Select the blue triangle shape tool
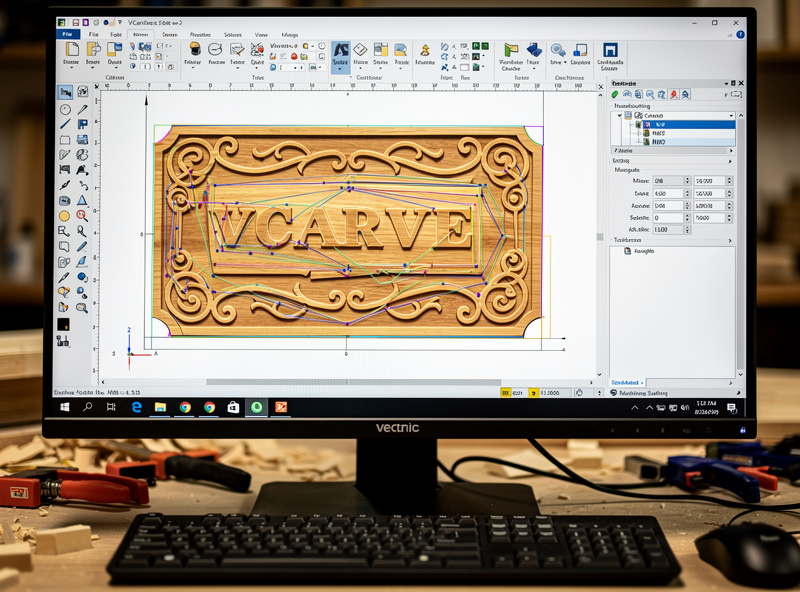800x592 pixels. (x=82, y=201)
